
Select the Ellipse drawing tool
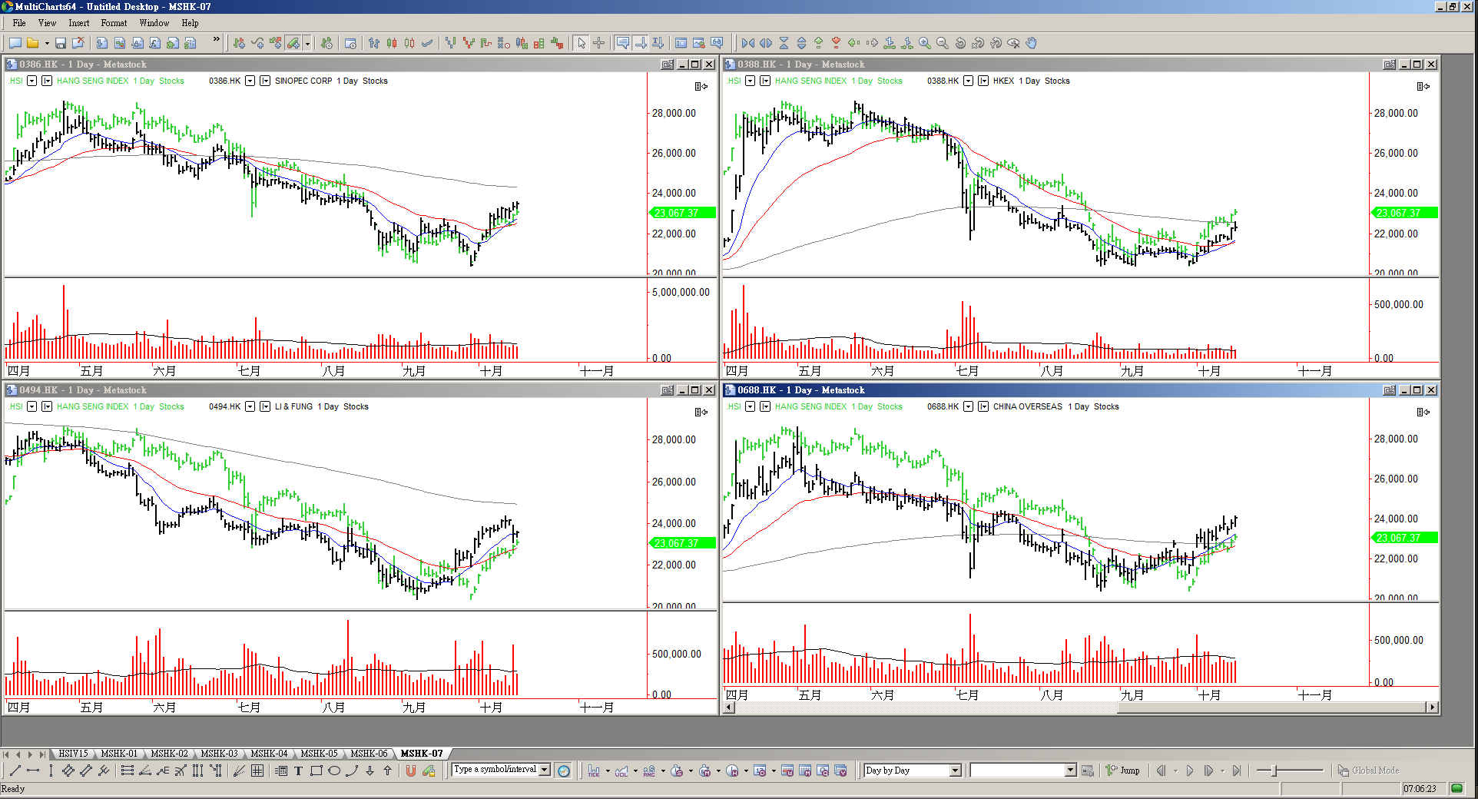(334, 771)
